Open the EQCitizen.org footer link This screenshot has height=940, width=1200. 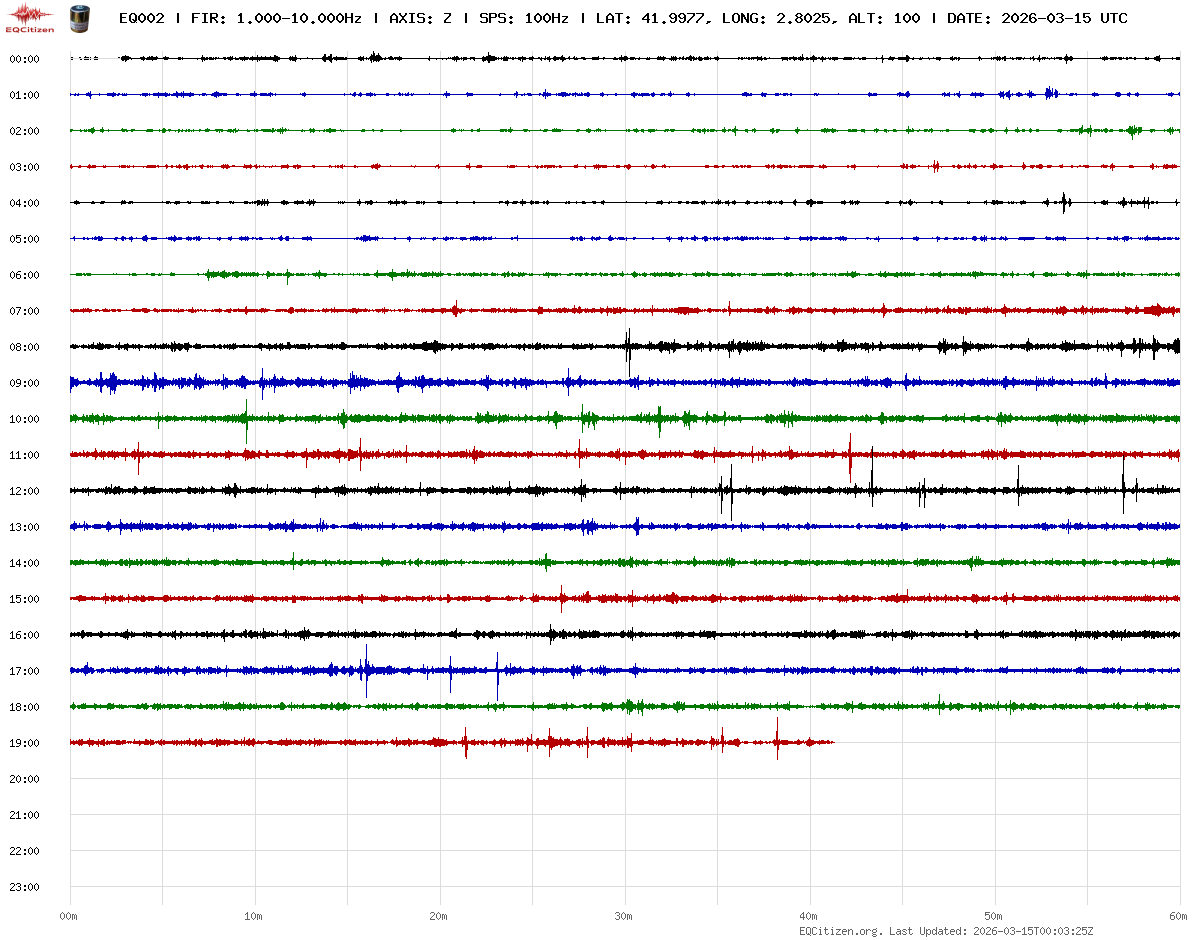click(x=840, y=931)
